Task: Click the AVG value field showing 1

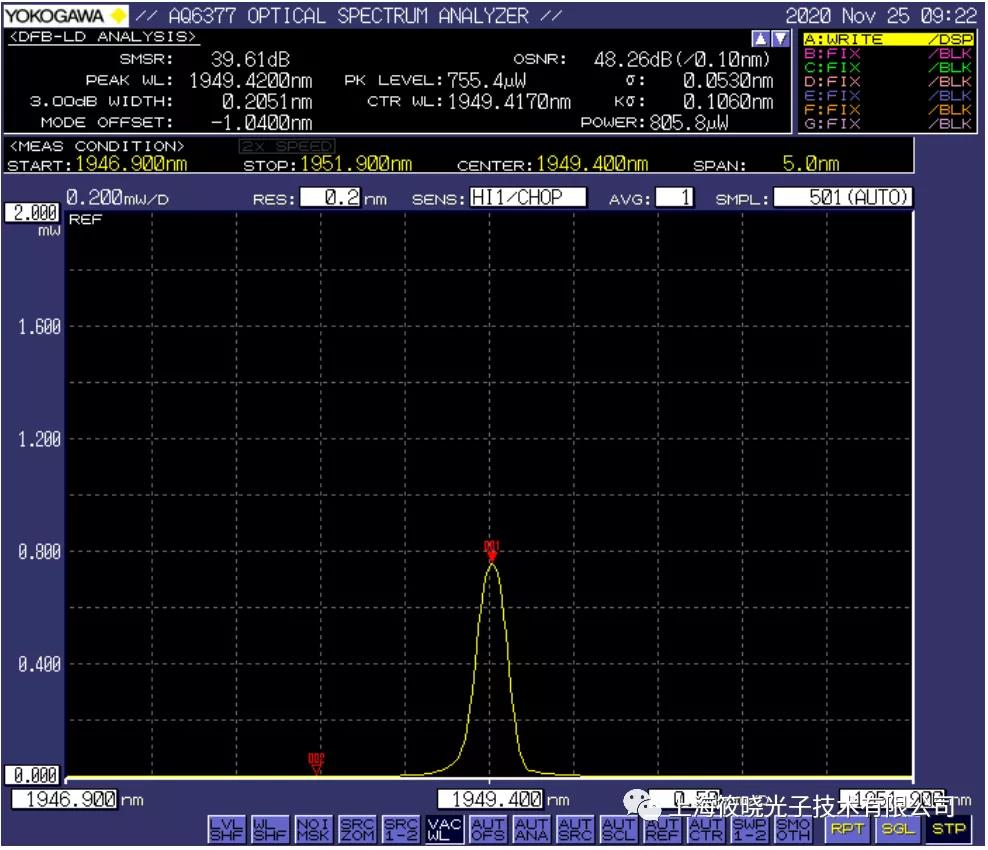Action: click(x=674, y=198)
